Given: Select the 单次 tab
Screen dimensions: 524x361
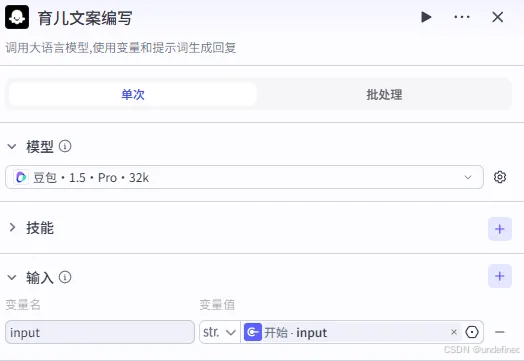Looking at the screenshot, I should coord(133,95).
